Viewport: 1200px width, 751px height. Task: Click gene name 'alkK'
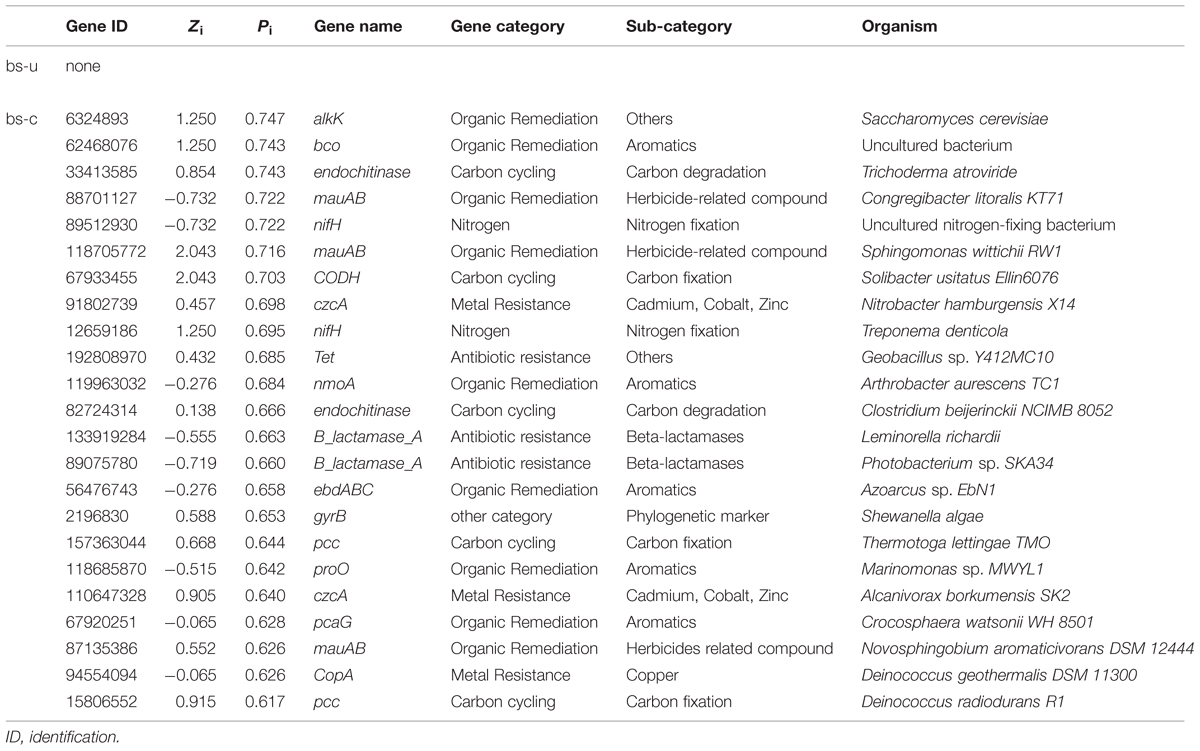click(329, 119)
